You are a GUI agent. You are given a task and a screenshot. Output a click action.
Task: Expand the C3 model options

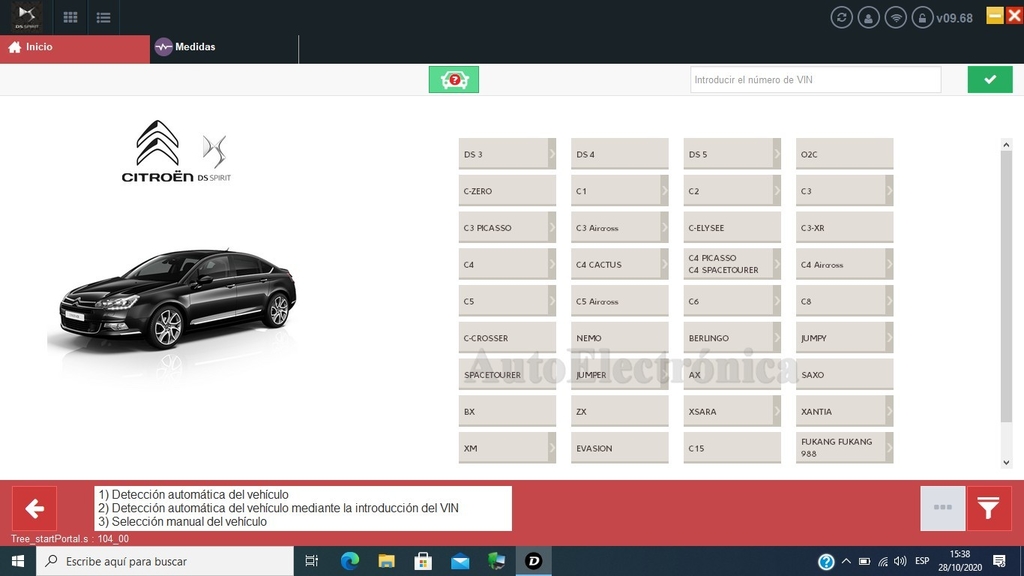(889, 191)
